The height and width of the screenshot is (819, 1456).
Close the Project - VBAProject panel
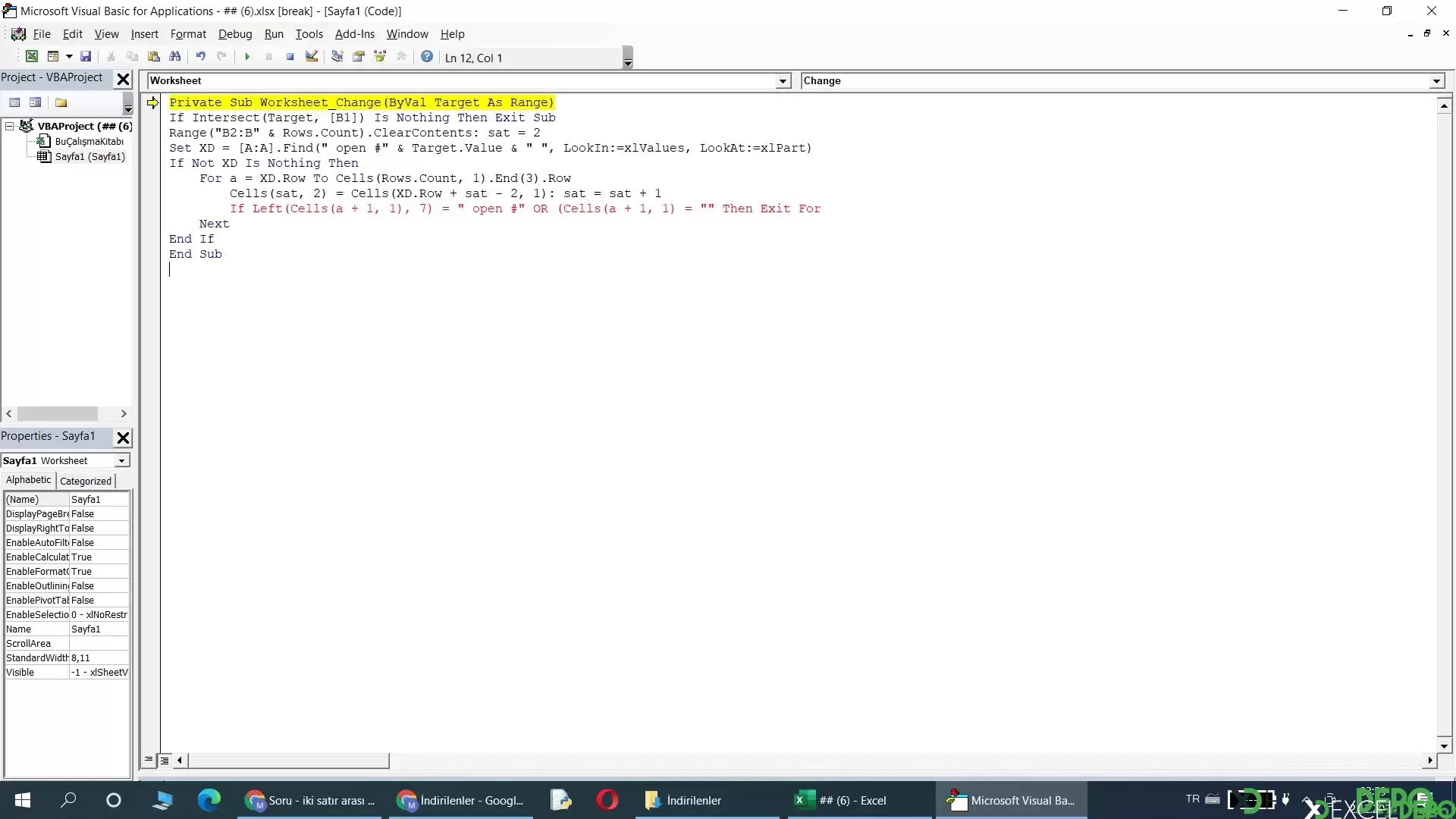123,79
